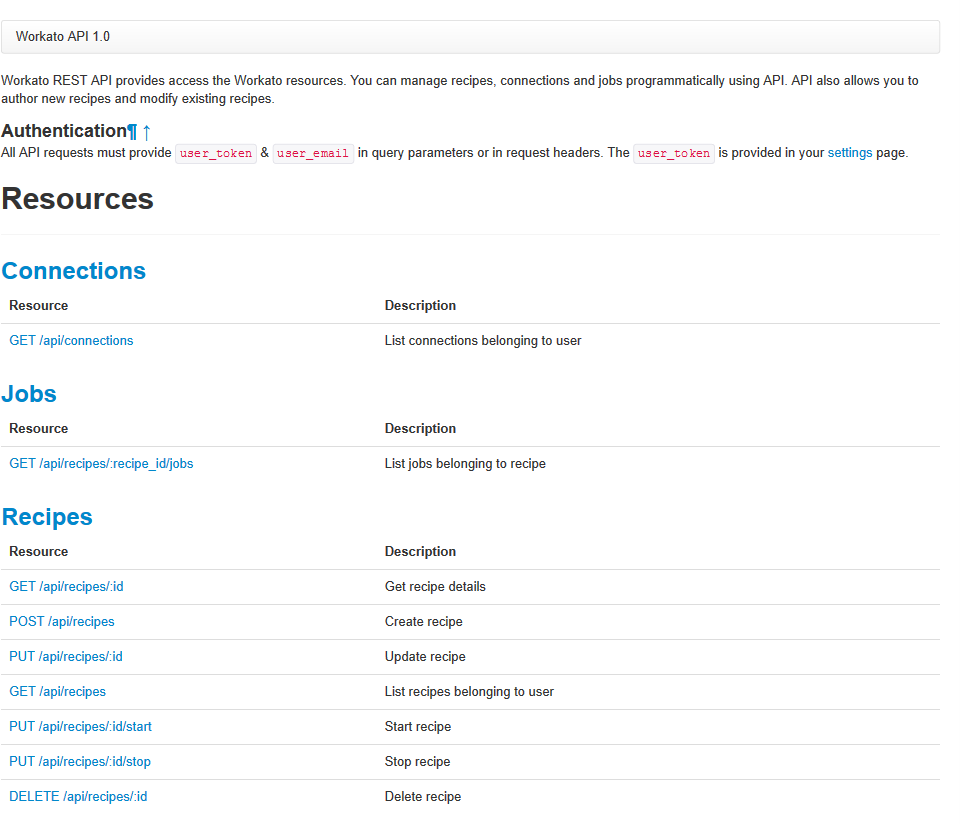Image resolution: width=960 pixels, height=824 pixels.
Task: Open PUT /api/recipes/:id/start resource
Action: click(x=80, y=726)
